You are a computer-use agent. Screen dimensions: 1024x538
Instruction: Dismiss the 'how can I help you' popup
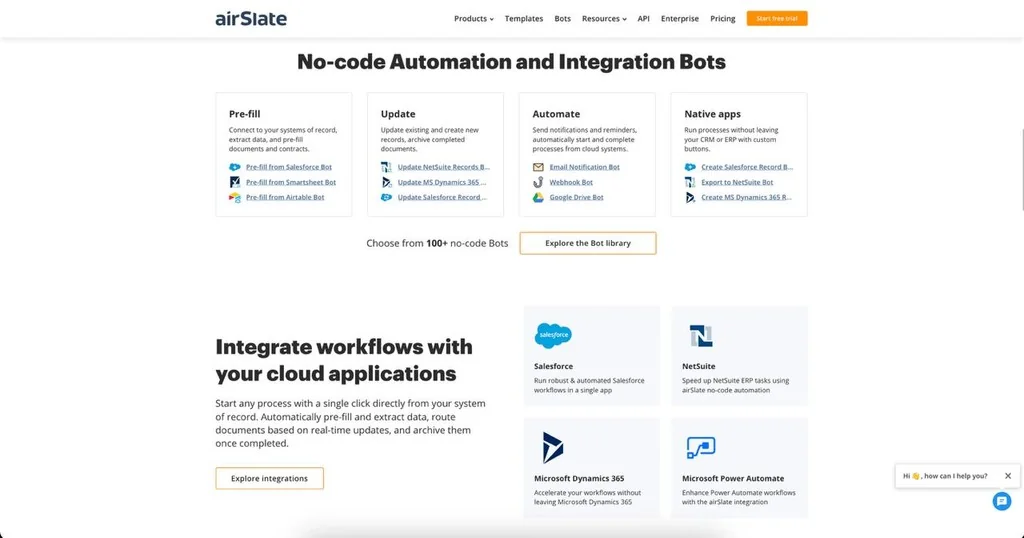[1008, 476]
